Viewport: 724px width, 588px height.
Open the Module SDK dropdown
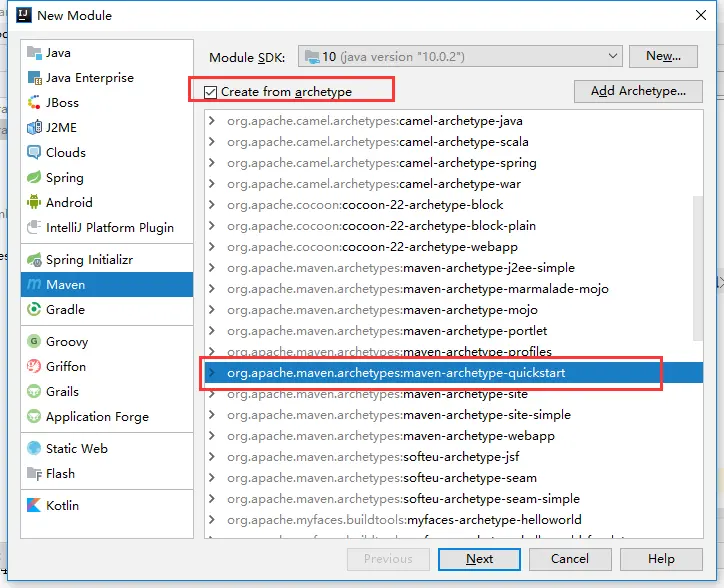click(460, 56)
